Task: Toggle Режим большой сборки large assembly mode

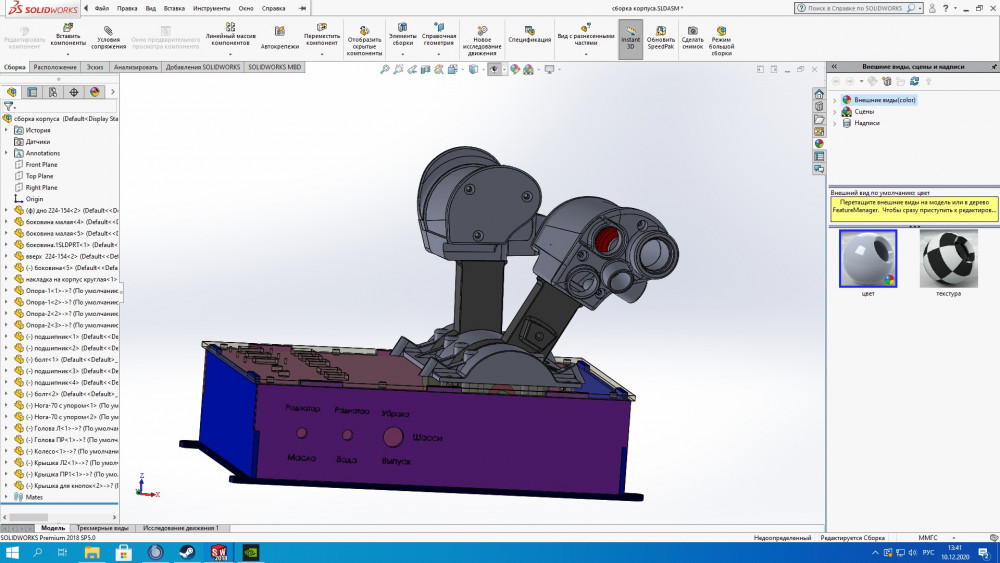Action: 721,30
